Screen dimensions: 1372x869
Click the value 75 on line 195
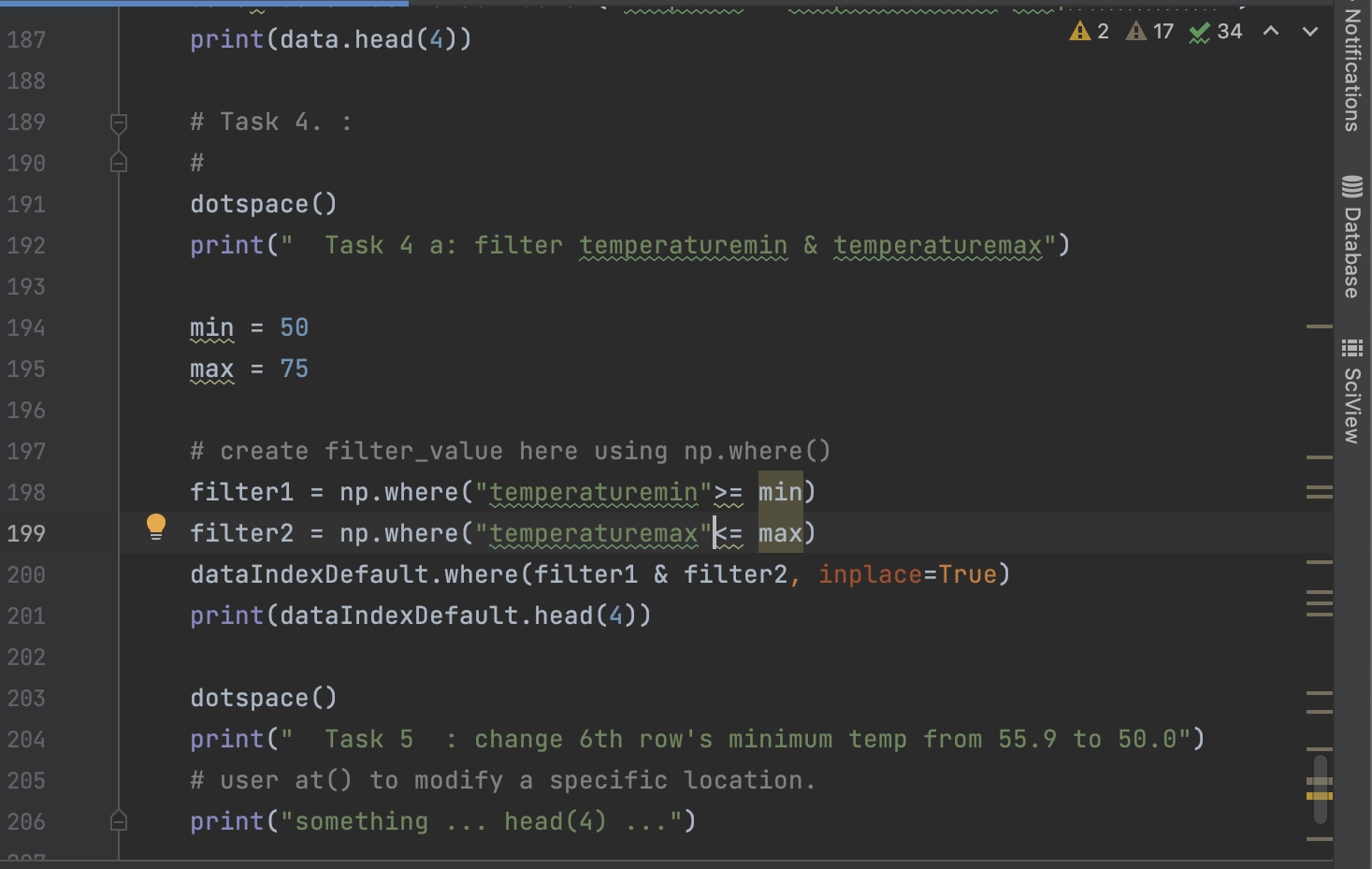[x=295, y=369]
